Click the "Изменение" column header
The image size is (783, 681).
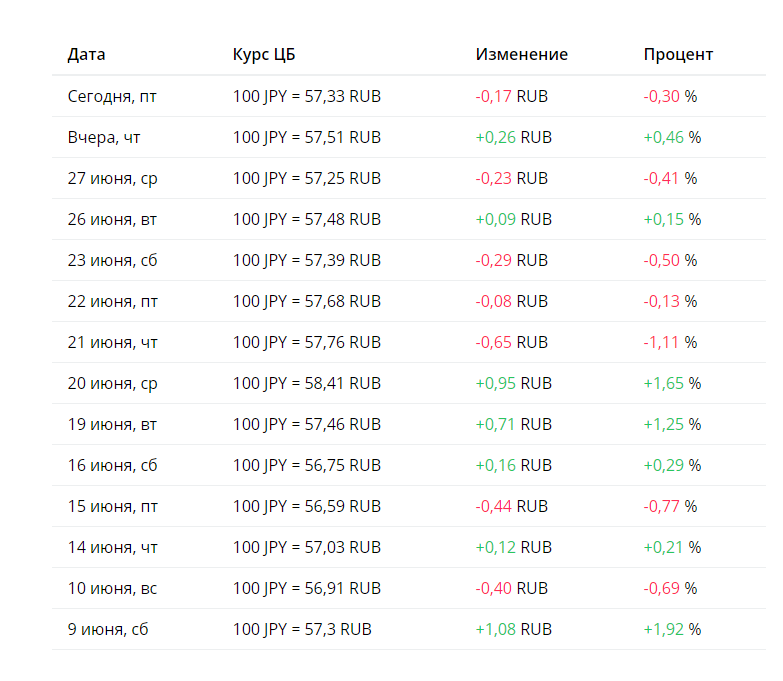tap(521, 55)
